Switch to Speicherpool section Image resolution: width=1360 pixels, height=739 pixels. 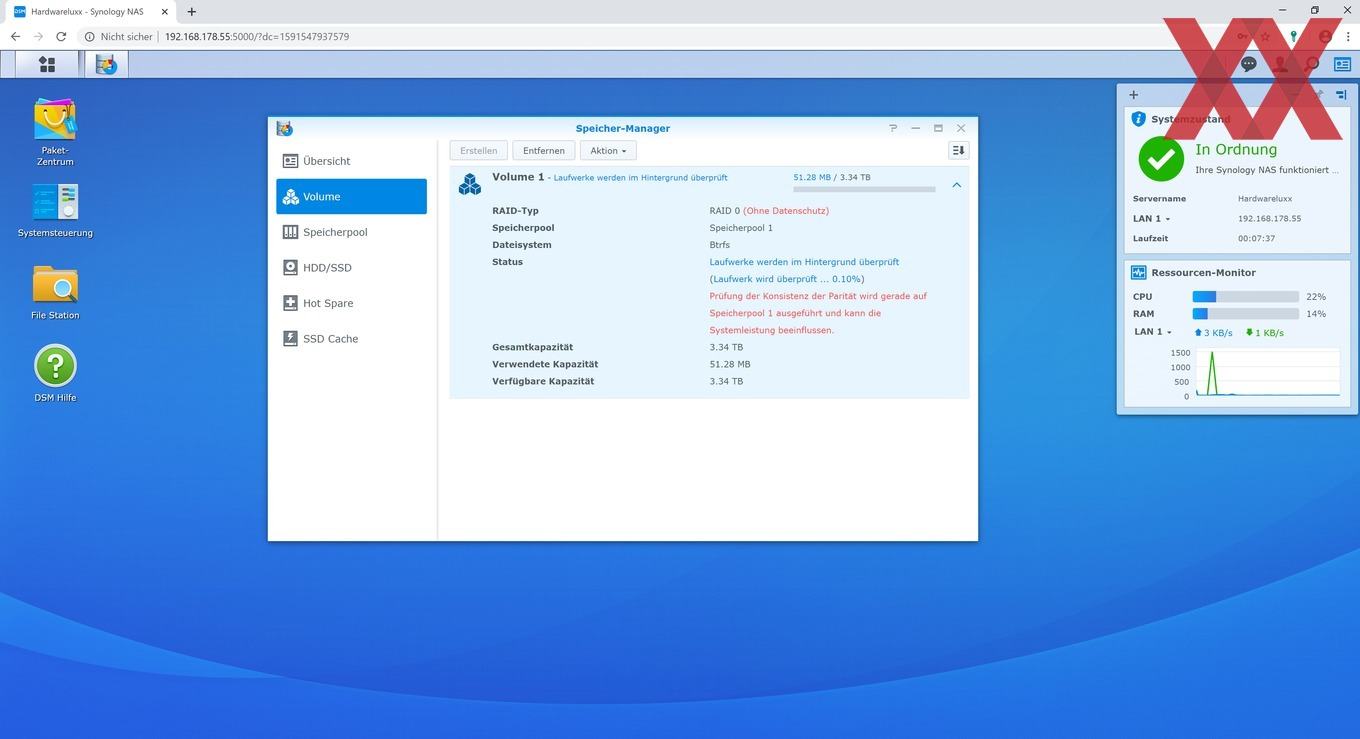click(351, 232)
